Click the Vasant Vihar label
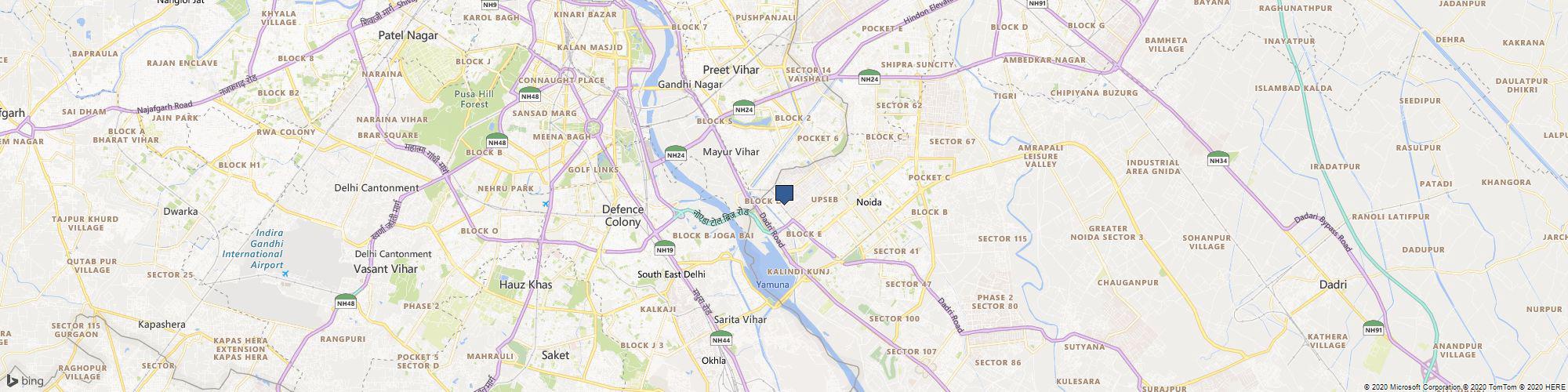1568x392 pixels. [386, 269]
